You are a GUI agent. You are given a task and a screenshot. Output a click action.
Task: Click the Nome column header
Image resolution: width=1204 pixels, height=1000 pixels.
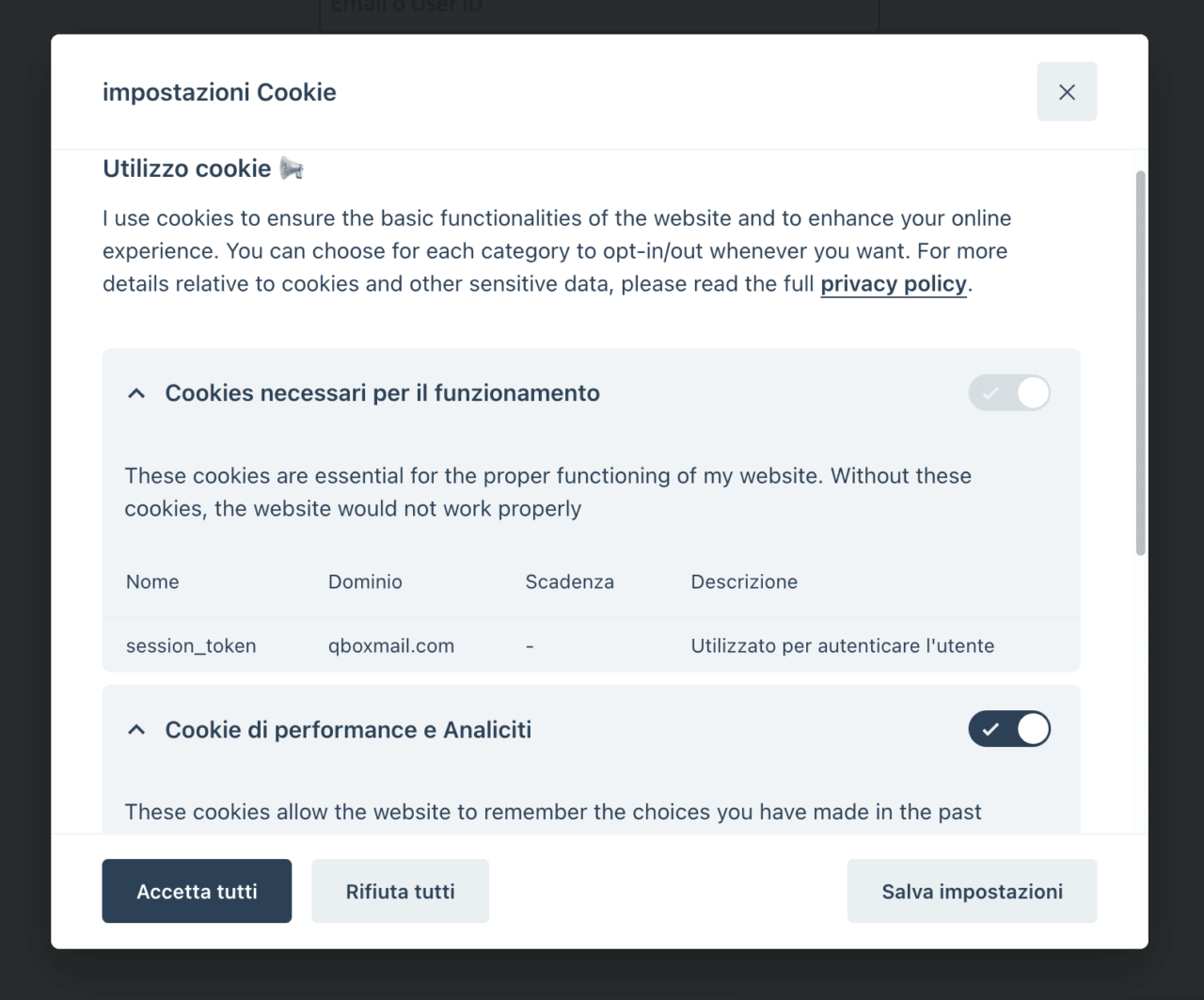coord(152,582)
